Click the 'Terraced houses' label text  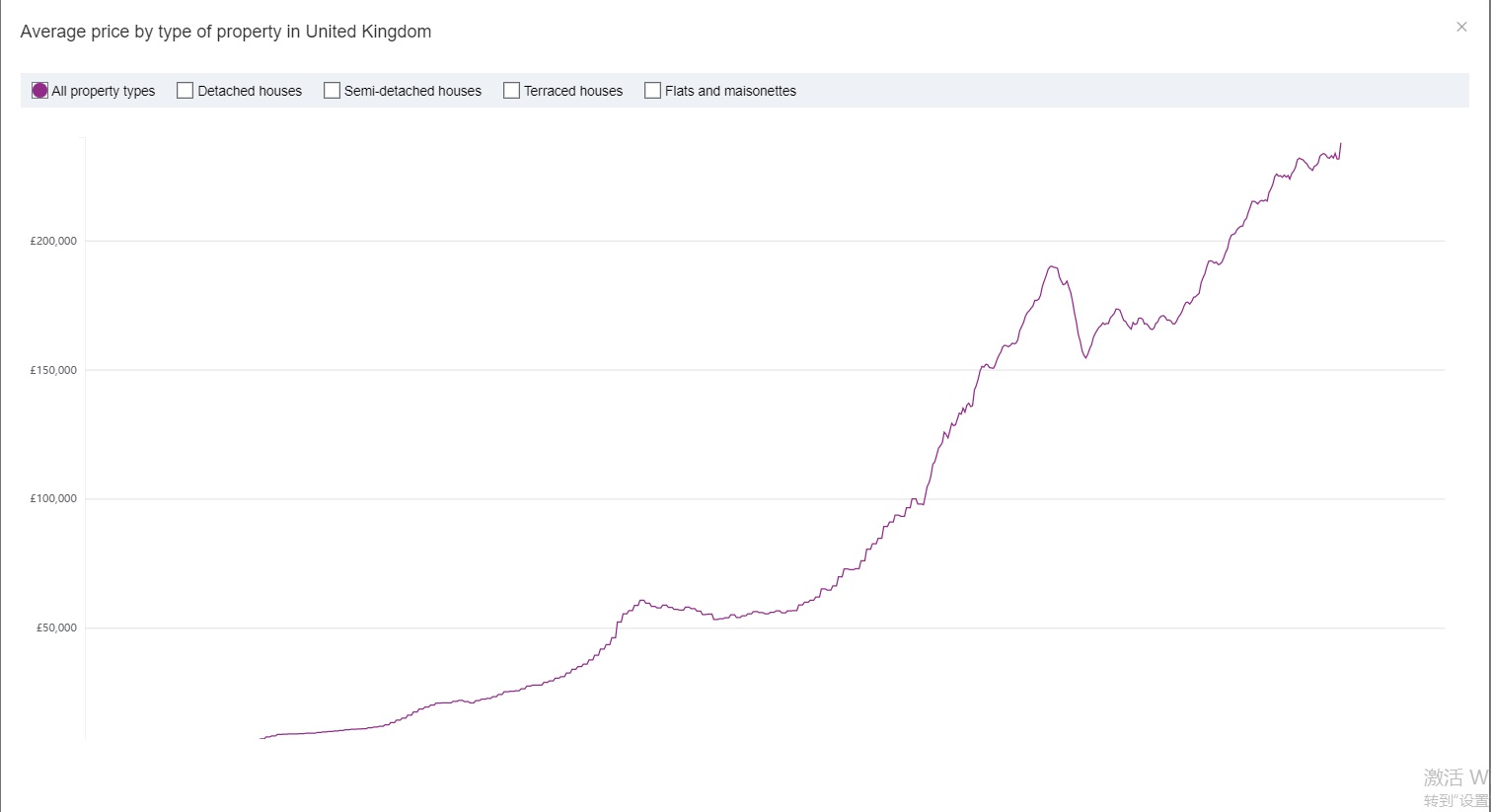tap(573, 91)
